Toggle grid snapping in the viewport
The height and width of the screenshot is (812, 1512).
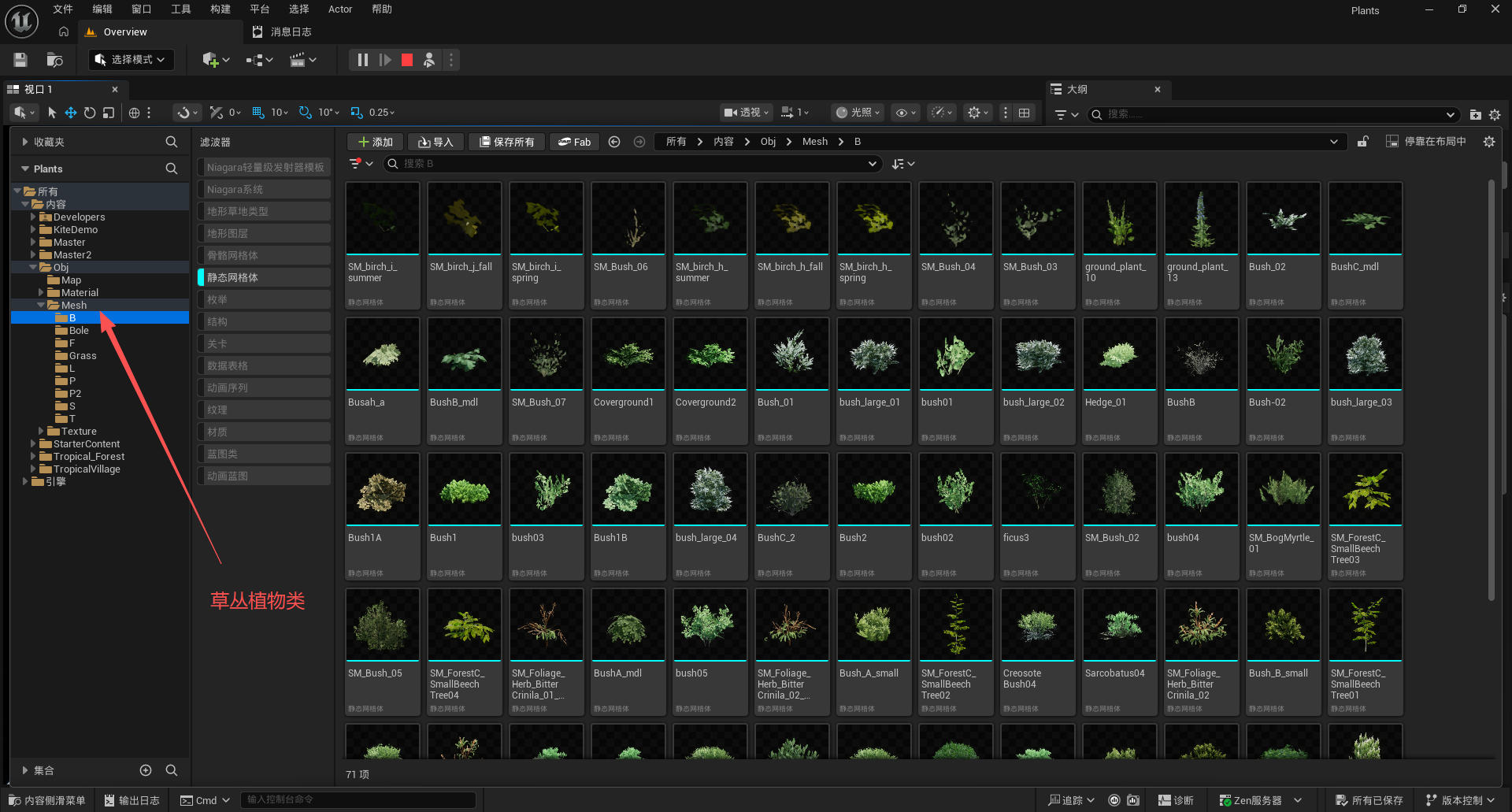(x=258, y=113)
